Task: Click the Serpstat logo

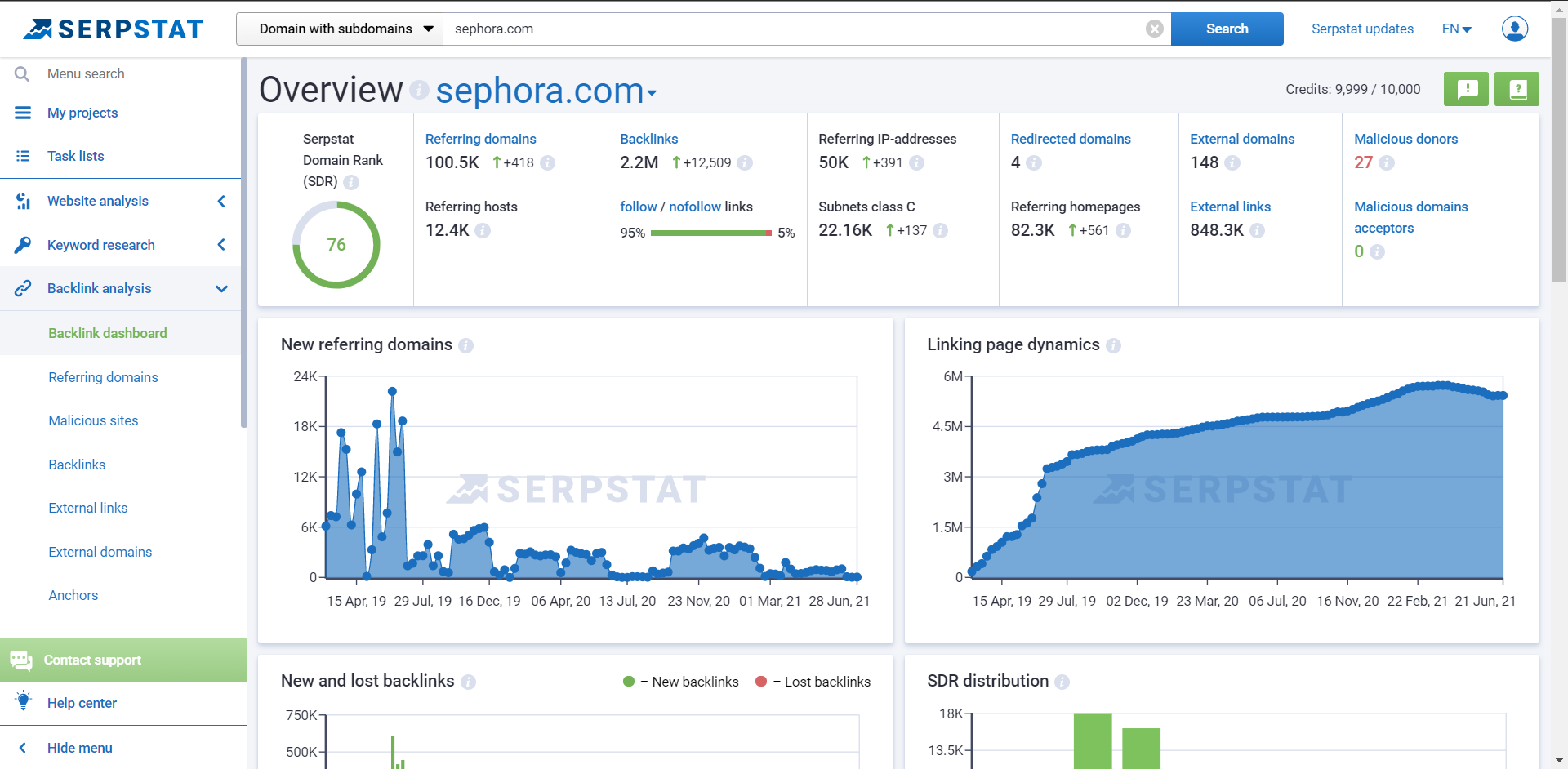Action: 113,29
